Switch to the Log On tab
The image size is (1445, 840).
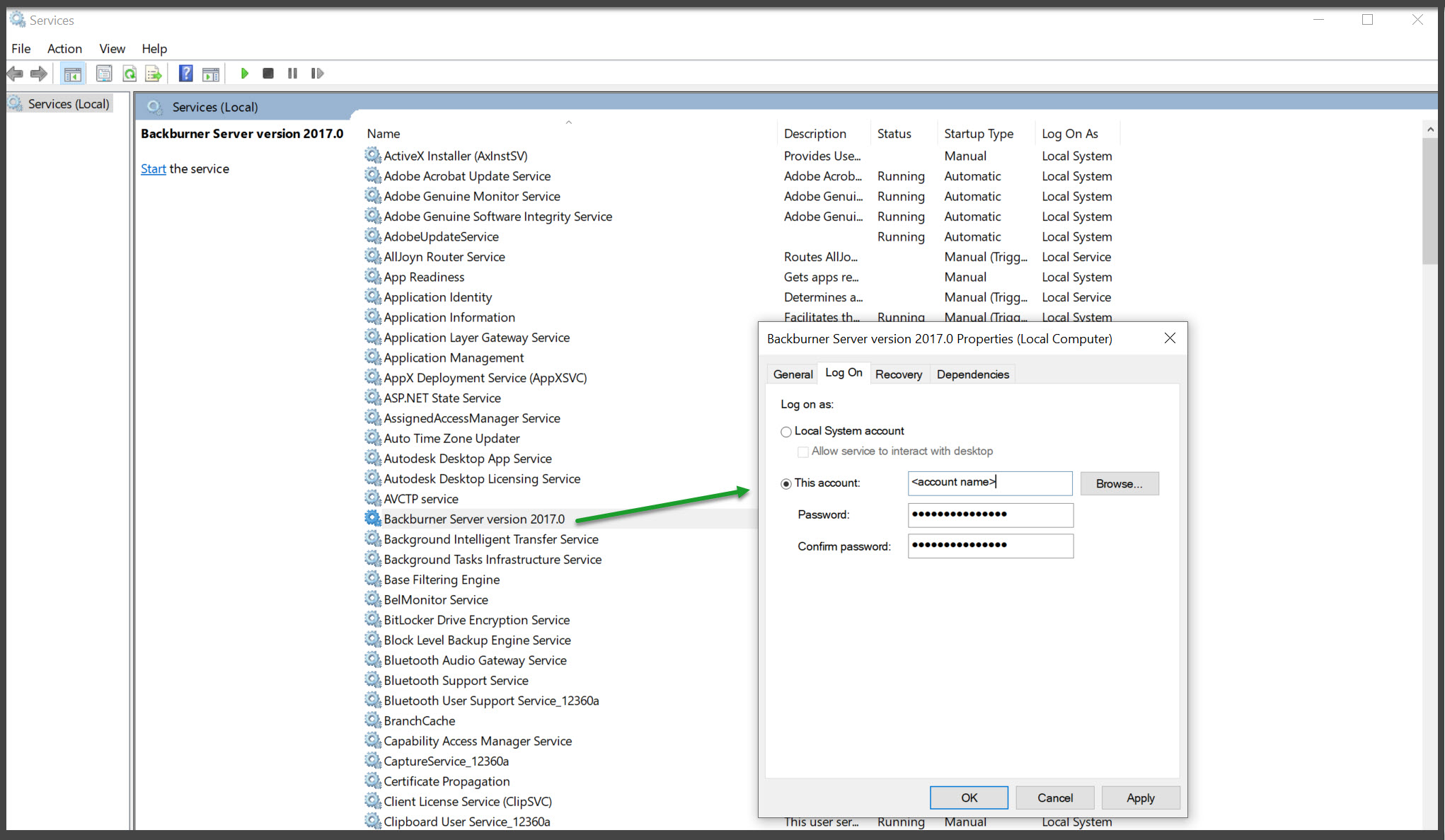tap(844, 372)
